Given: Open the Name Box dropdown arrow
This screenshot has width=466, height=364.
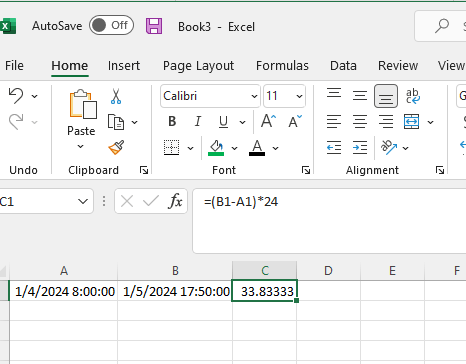Looking at the screenshot, I should (x=83, y=201).
